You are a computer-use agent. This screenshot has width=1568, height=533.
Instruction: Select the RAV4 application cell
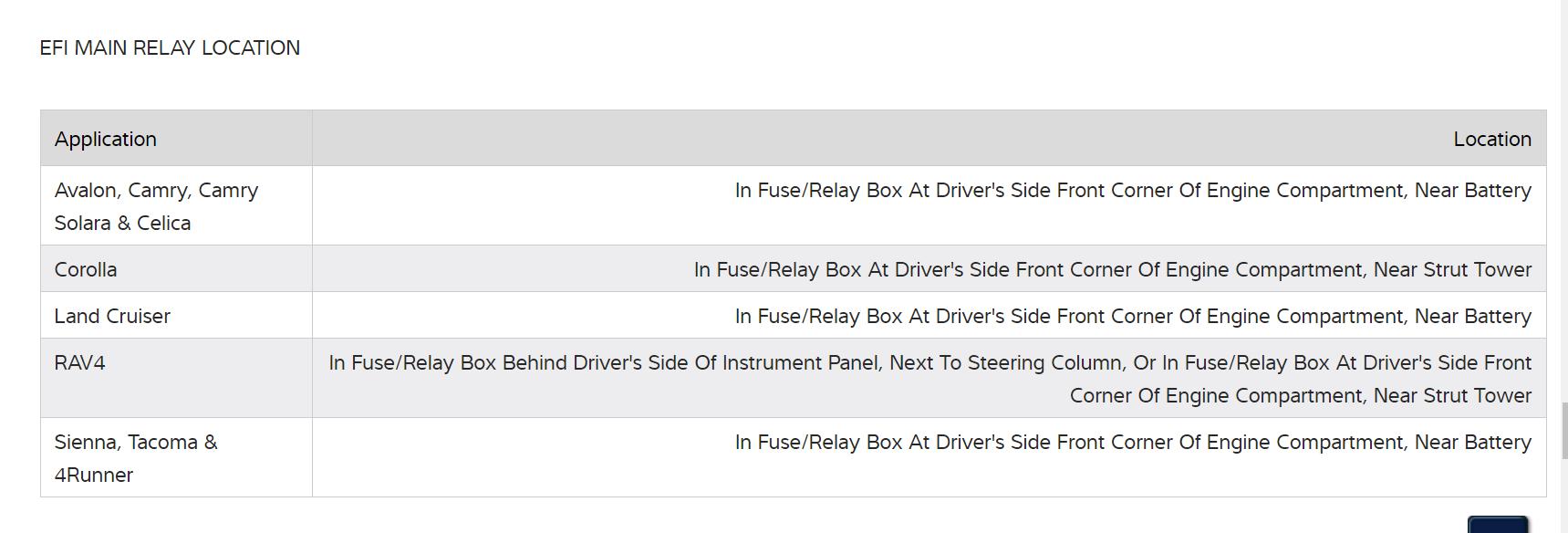tap(80, 363)
